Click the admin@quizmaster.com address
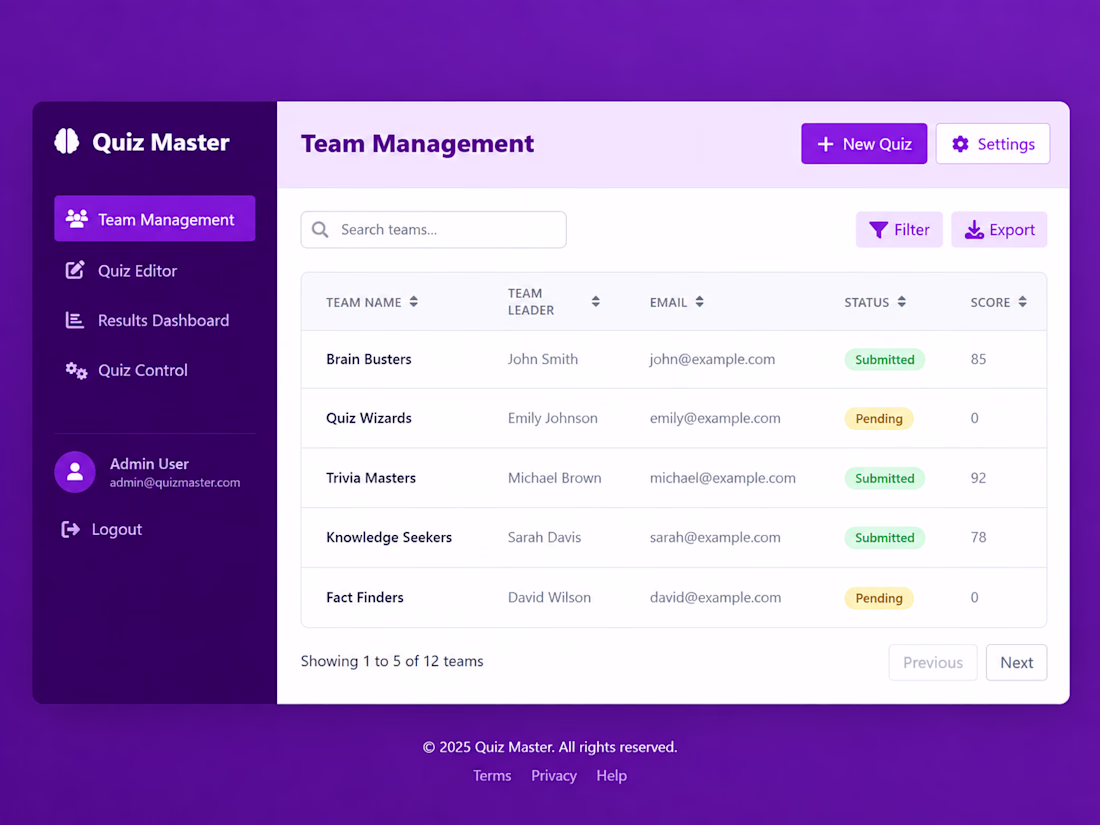 [175, 483]
